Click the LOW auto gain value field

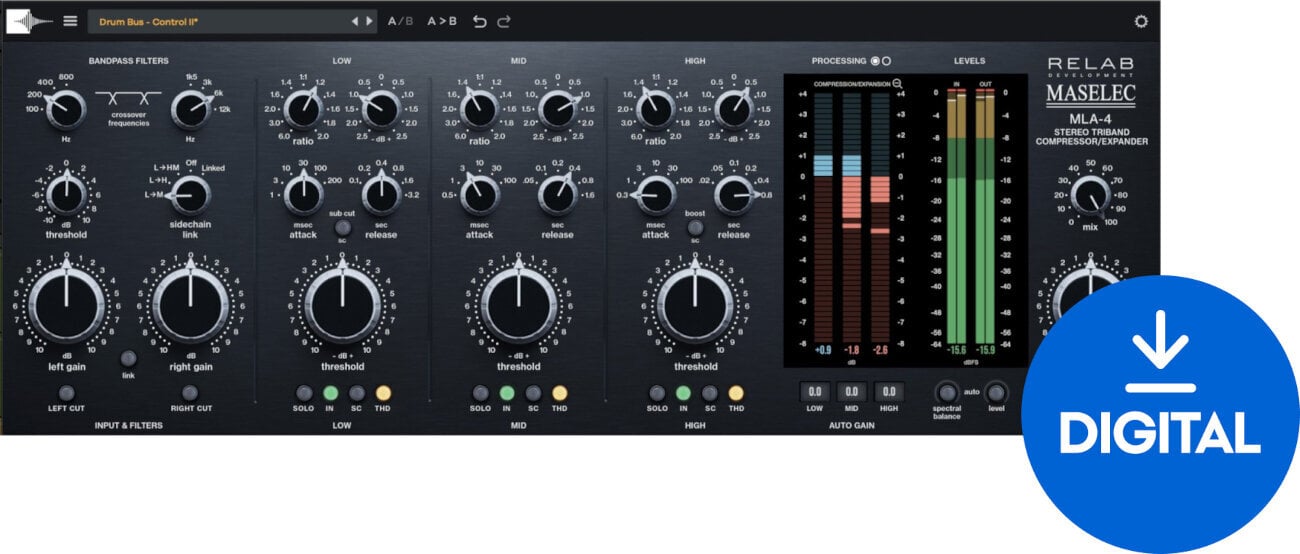[815, 392]
